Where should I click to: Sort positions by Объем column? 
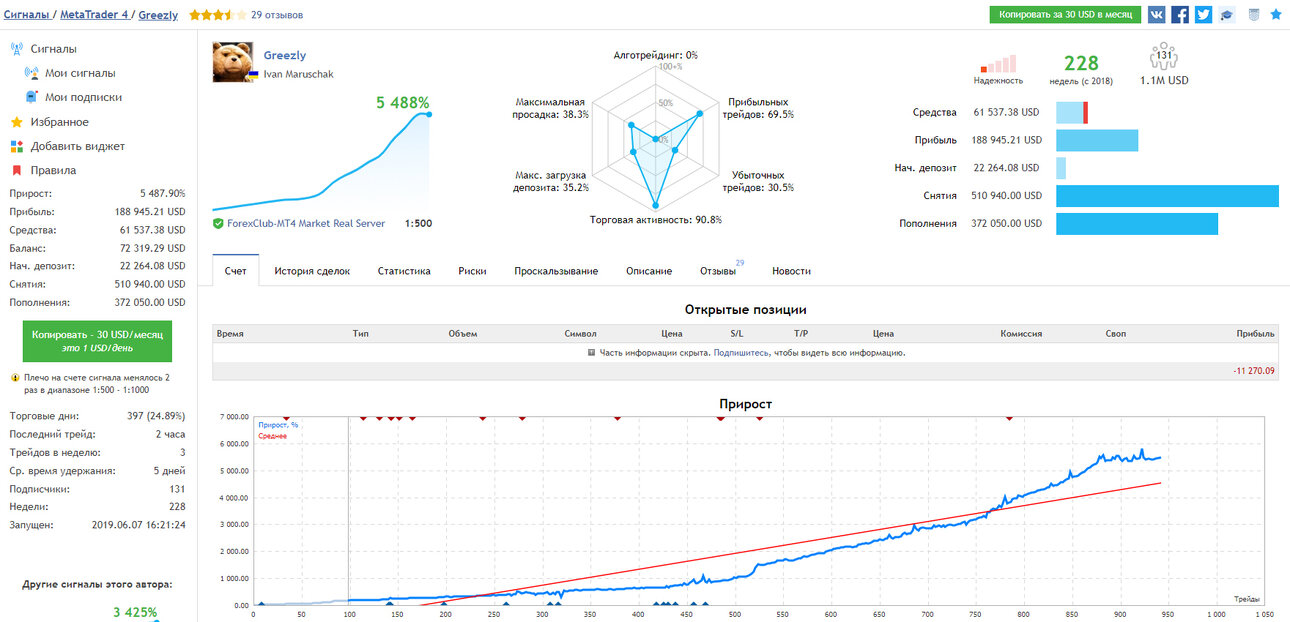[x=463, y=334]
